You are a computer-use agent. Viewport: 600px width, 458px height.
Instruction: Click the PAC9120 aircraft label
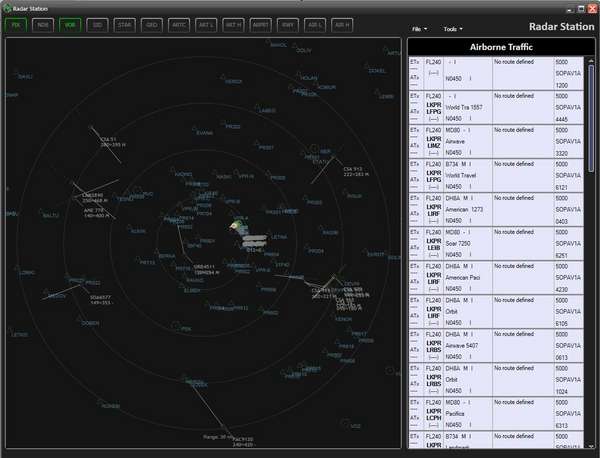(x=243, y=440)
